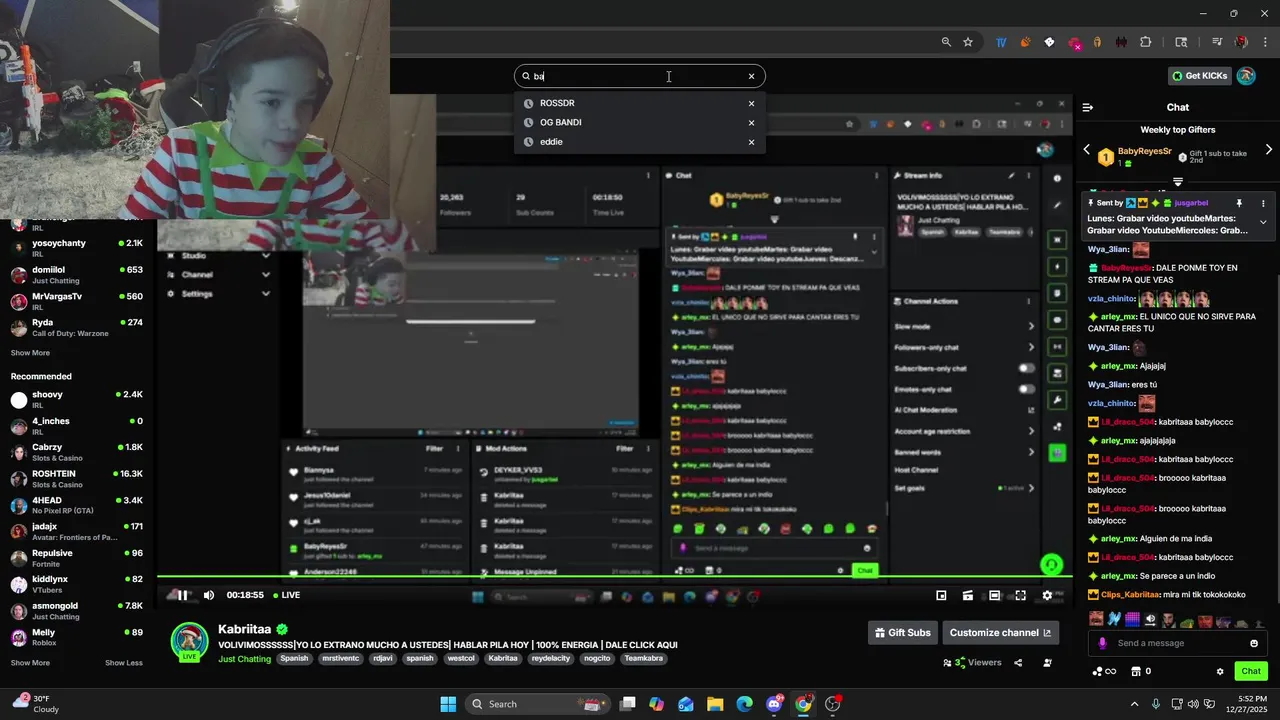This screenshot has height=720, width=1280.
Task: Open ROSHTEIN recommended channel
Action: [77, 479]
